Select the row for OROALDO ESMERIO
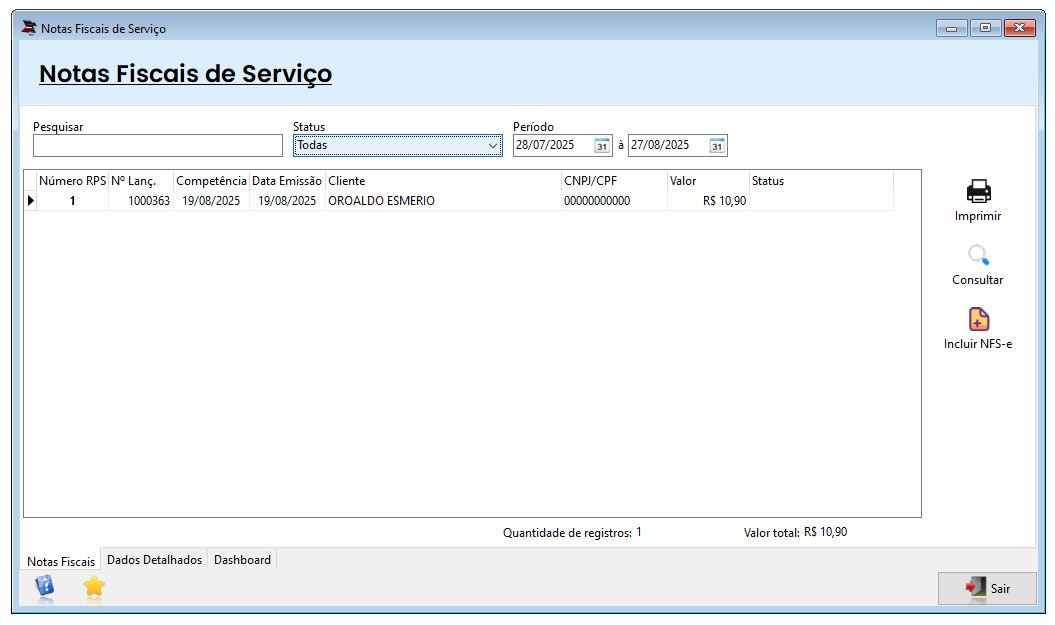The image size is (1055, 625). click(x=381, y=201)
